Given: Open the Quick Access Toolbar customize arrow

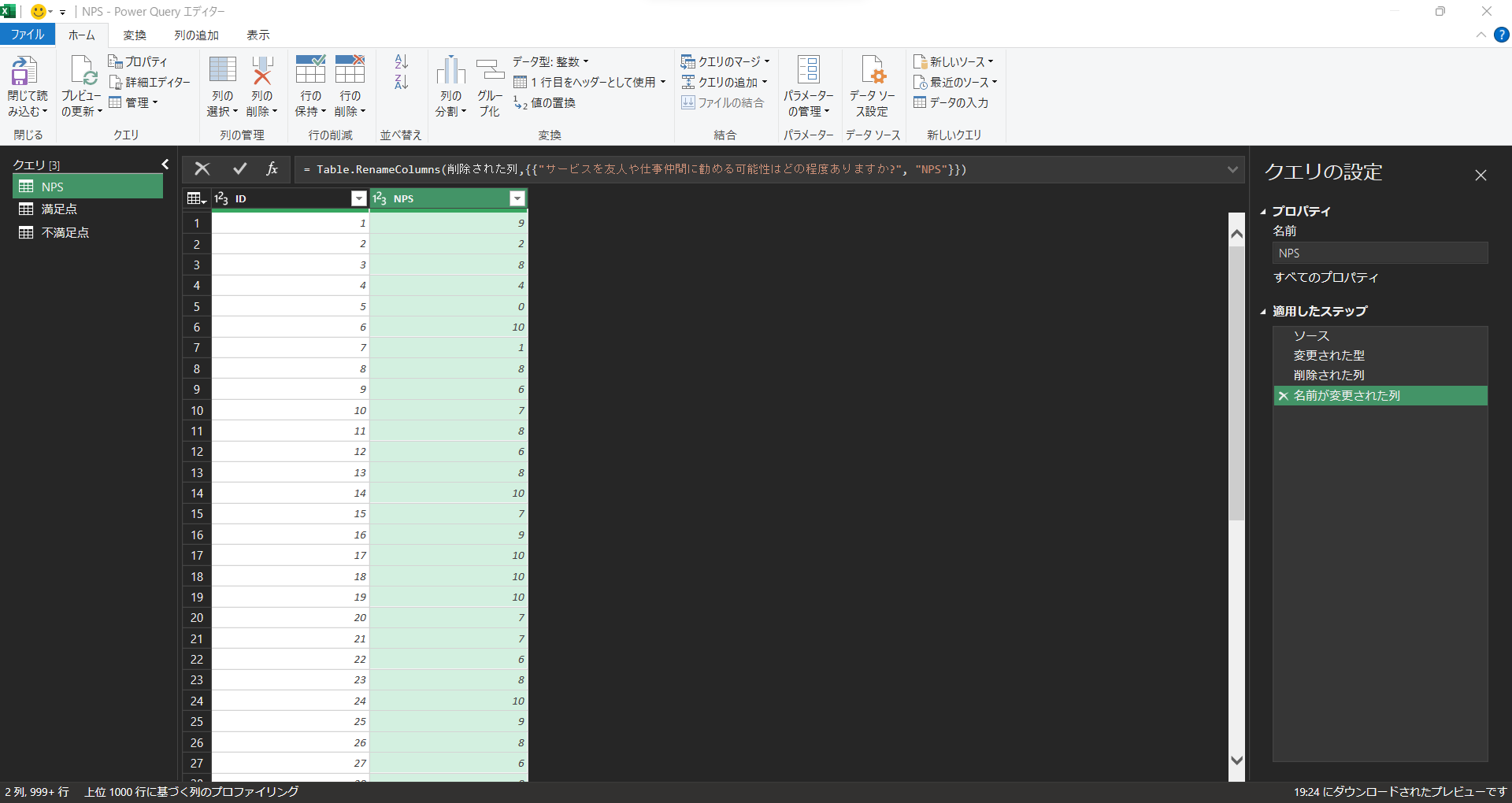Looking at the screenshot, I should point(62,13).
